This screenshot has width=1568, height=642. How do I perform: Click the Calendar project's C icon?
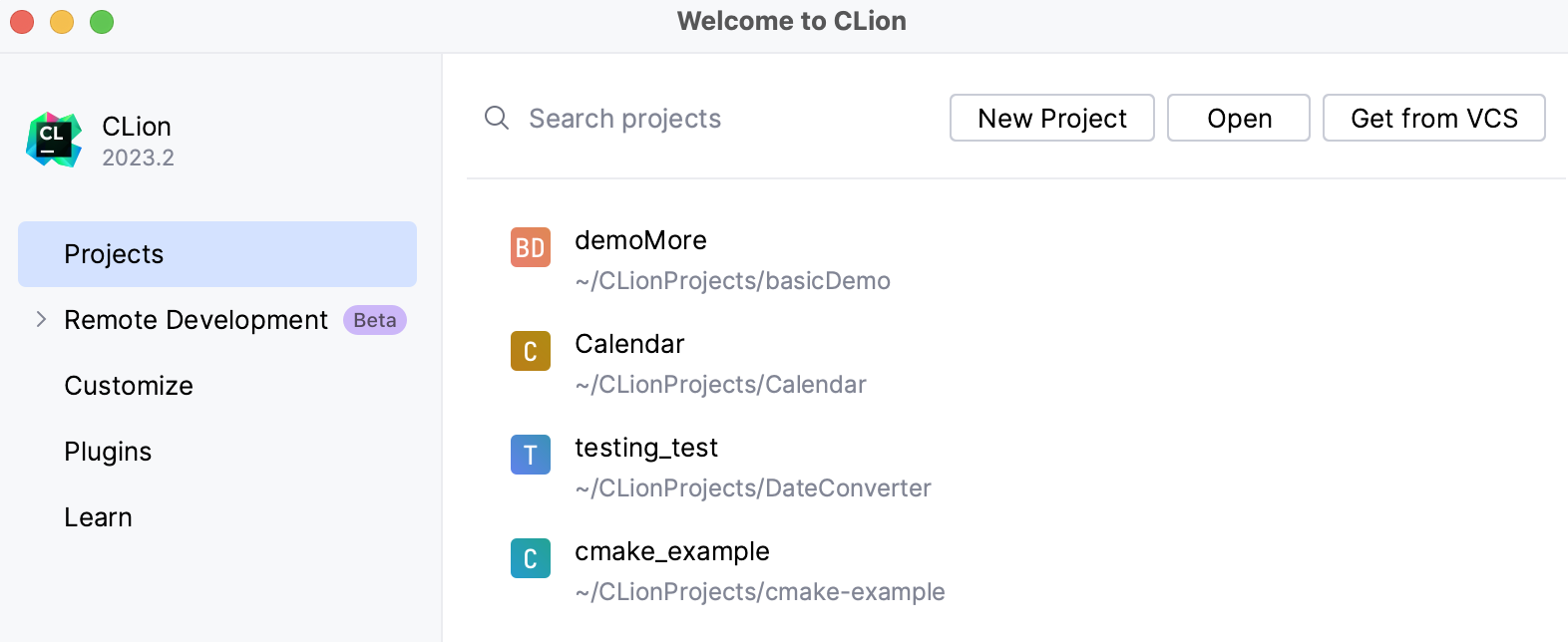tap(531, 351)
